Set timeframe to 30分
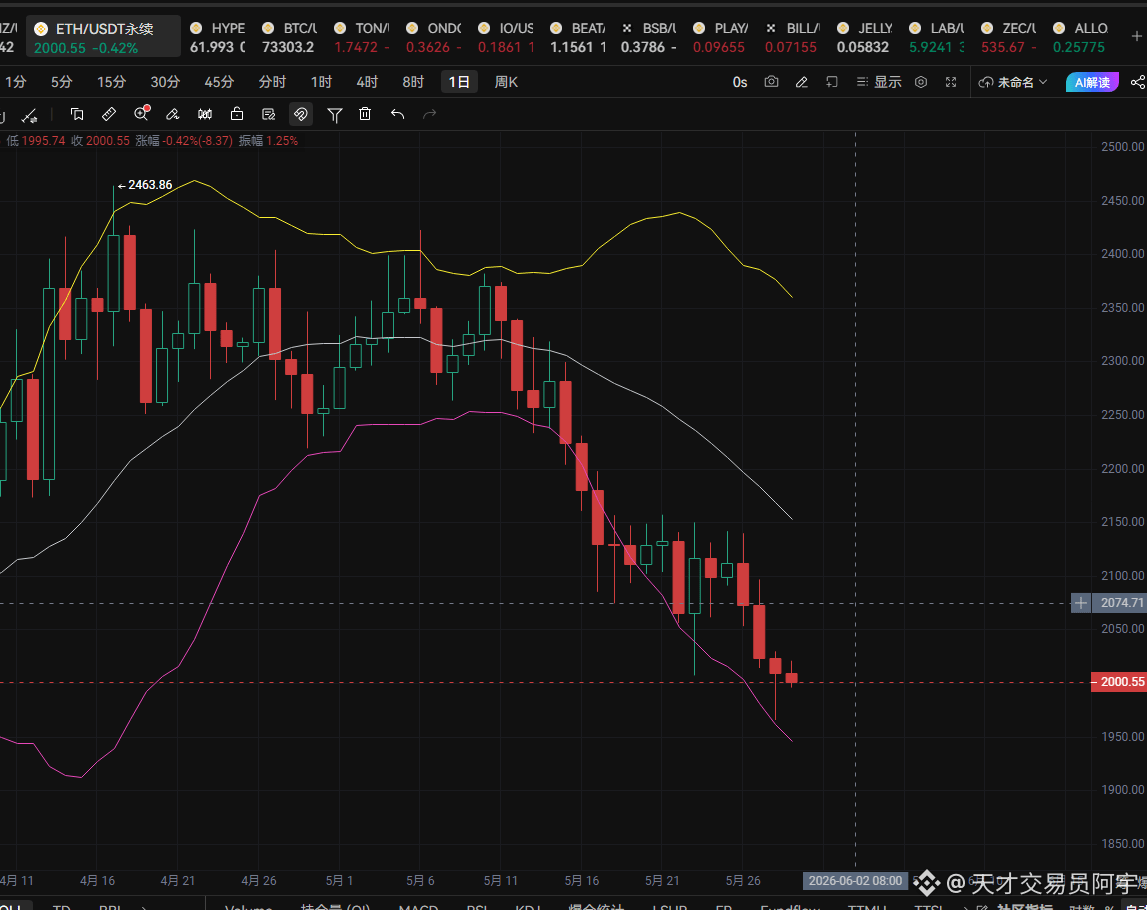 [165, 82]
